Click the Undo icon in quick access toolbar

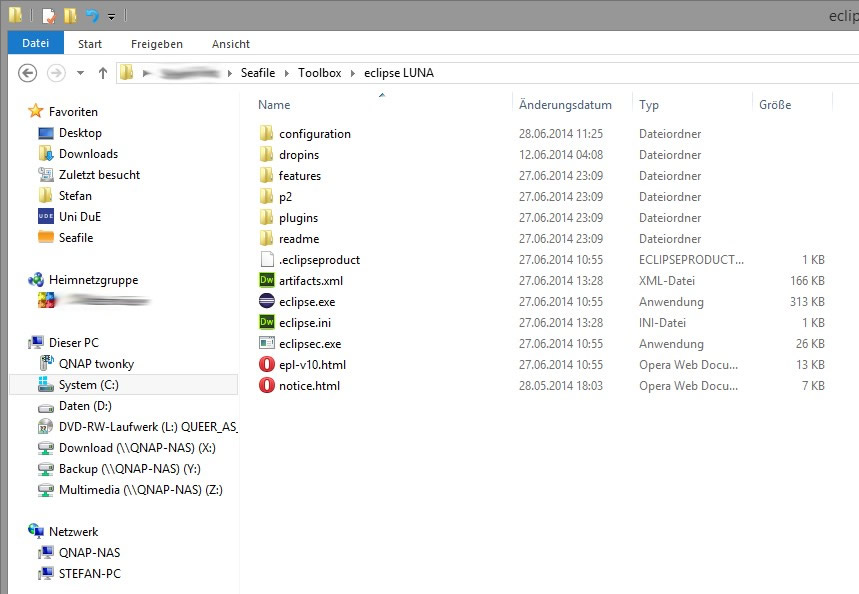91,15
